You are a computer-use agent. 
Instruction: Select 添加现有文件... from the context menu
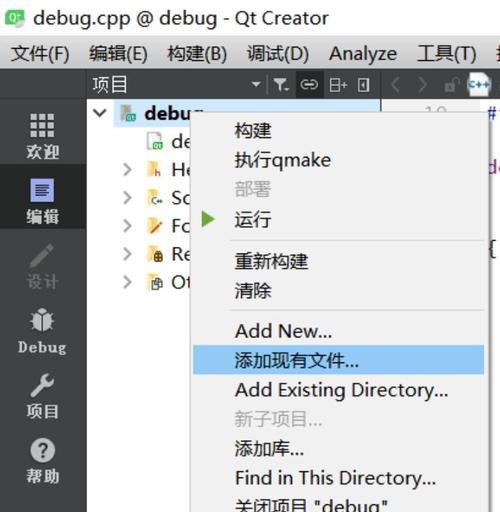coord(338,360)
